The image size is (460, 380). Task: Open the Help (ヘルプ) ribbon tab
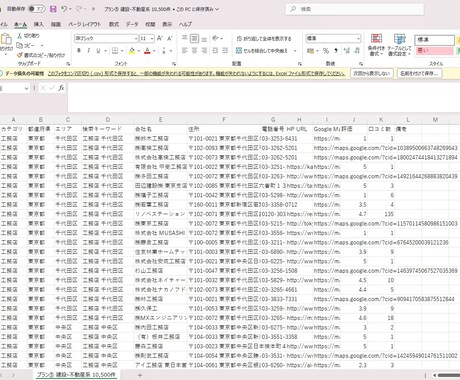pyautogui.click(x=185, y=24)
